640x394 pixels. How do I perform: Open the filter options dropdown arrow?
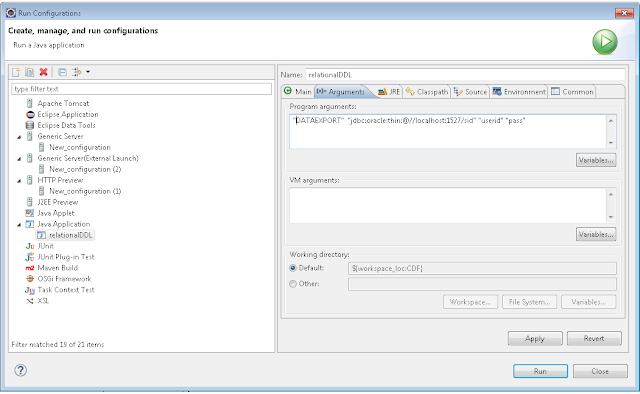click(88, 72)
